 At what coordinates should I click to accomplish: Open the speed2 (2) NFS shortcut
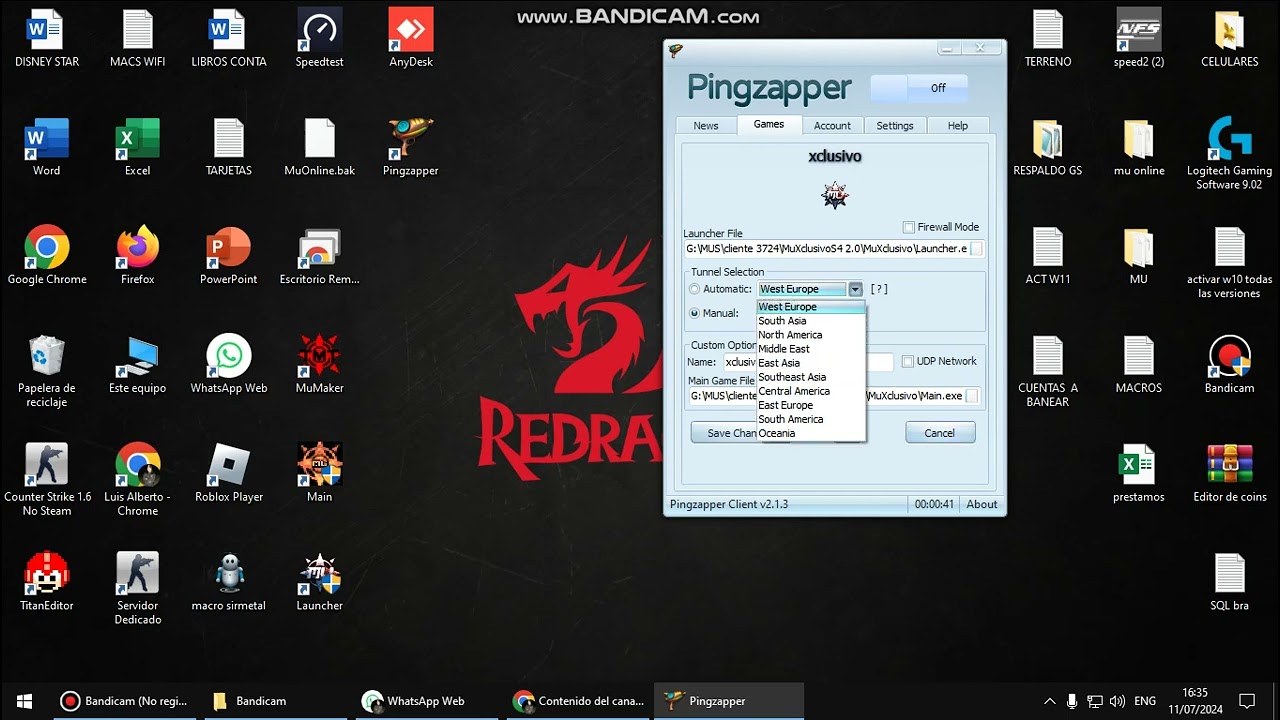1138,38
